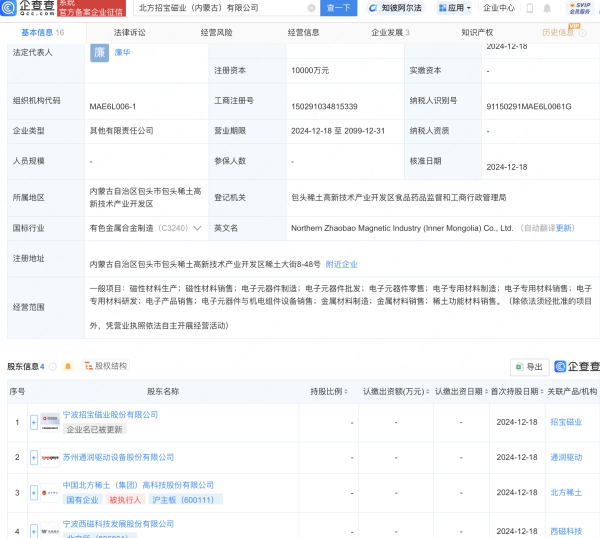Click 中国北方稀土 company logo thumbnail

50,493
